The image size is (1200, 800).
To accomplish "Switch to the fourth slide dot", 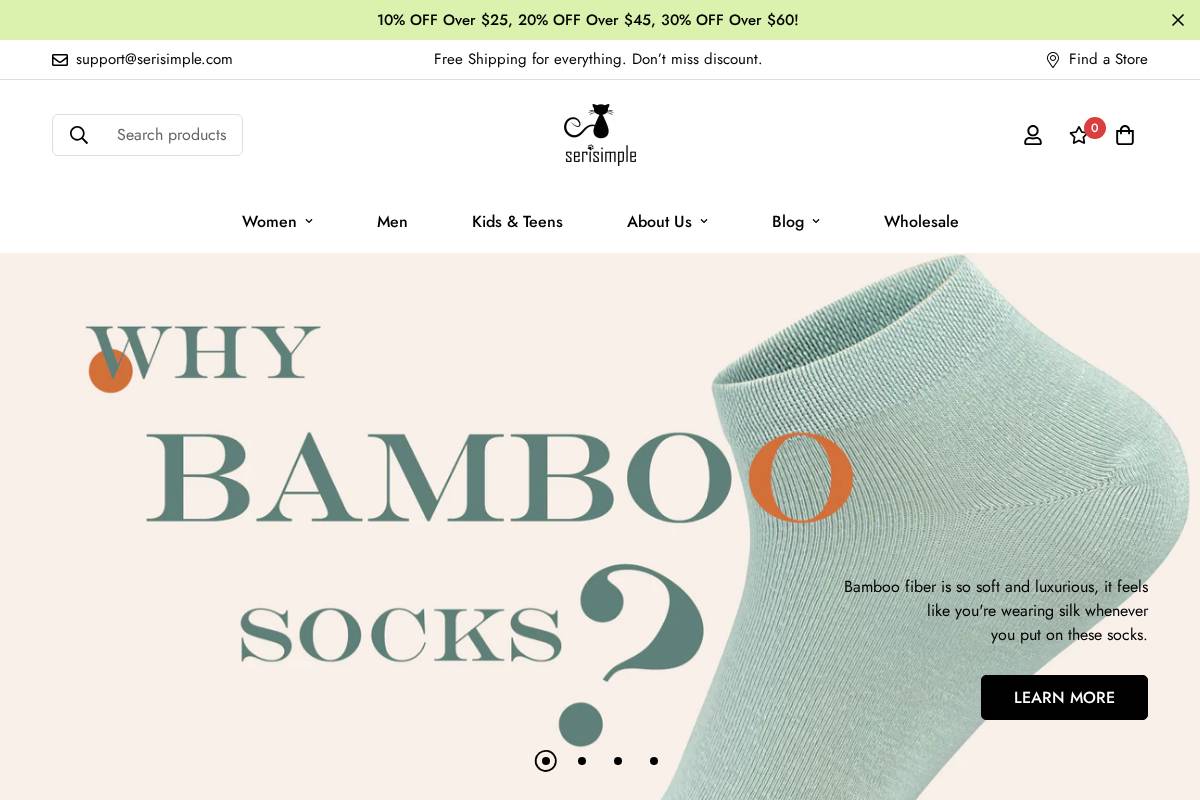I will [x=654, y=761].
